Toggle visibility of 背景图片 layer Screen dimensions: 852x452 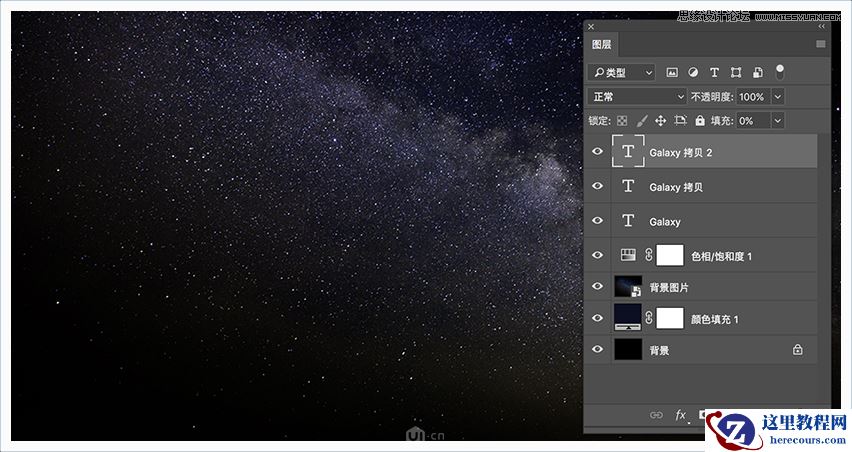[597, 286]
